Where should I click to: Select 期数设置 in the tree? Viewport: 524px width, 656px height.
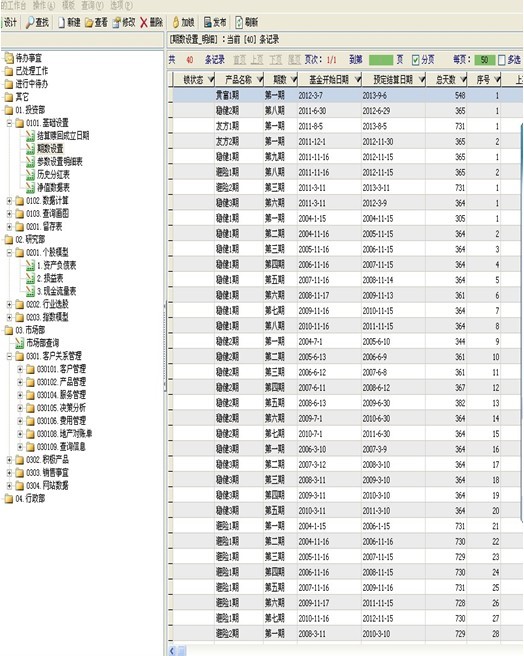(x=50, y=149)
